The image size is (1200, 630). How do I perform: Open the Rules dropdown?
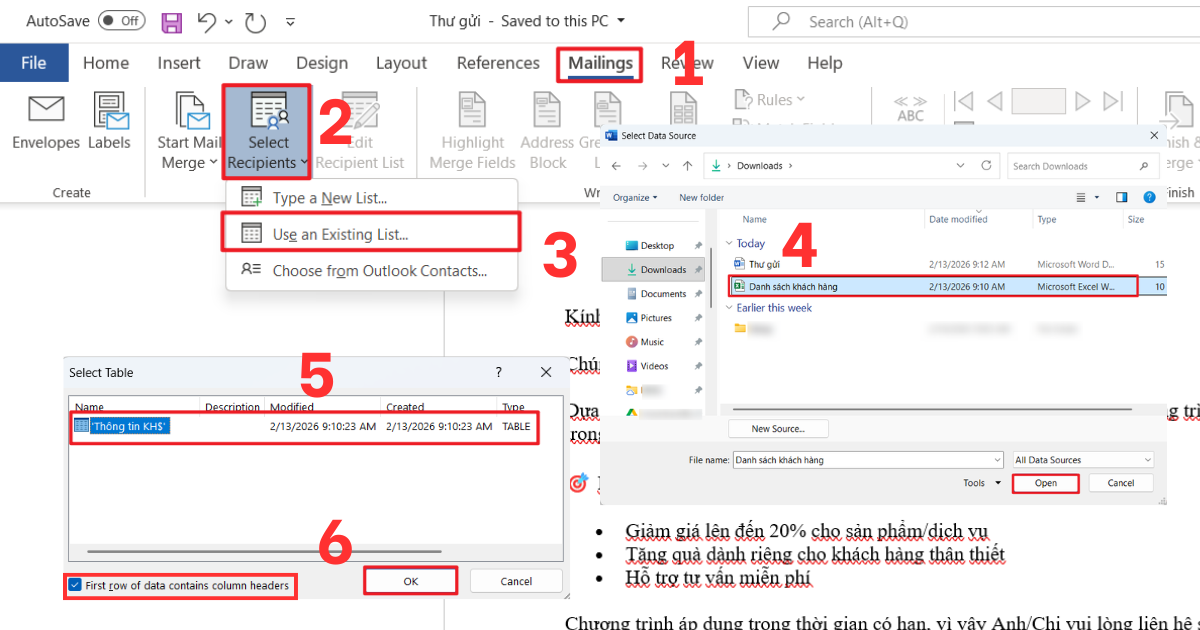coord(770,100)
